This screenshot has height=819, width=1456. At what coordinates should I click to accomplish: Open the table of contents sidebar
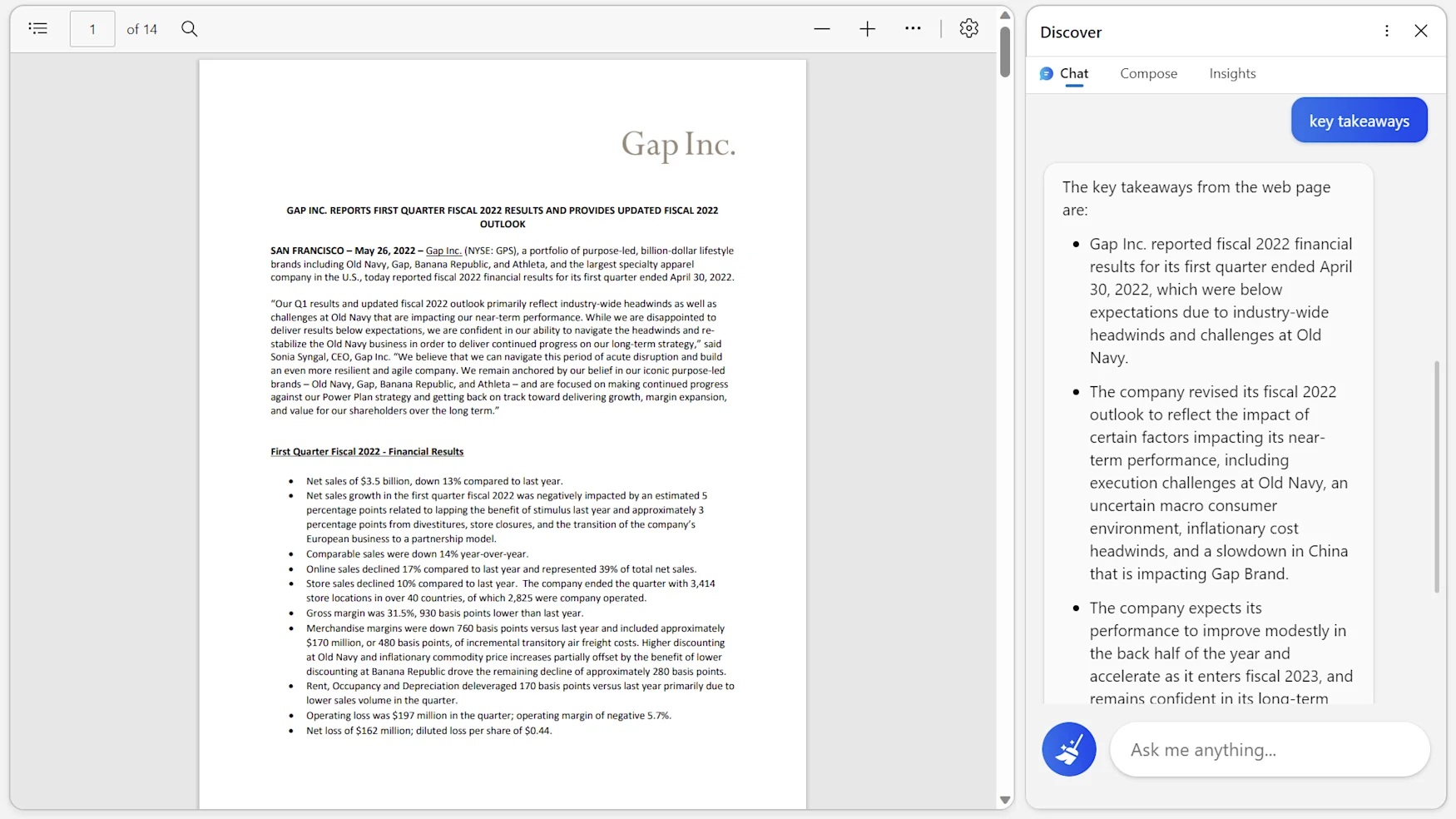click(38, 29)
